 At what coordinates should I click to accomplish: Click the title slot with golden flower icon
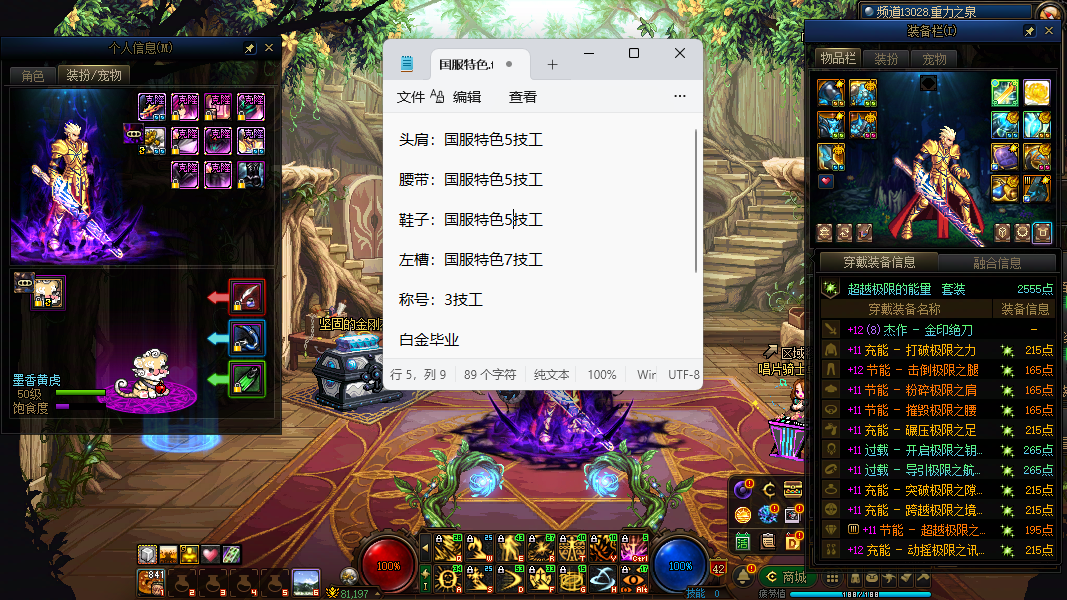[x=1037, y=93]
